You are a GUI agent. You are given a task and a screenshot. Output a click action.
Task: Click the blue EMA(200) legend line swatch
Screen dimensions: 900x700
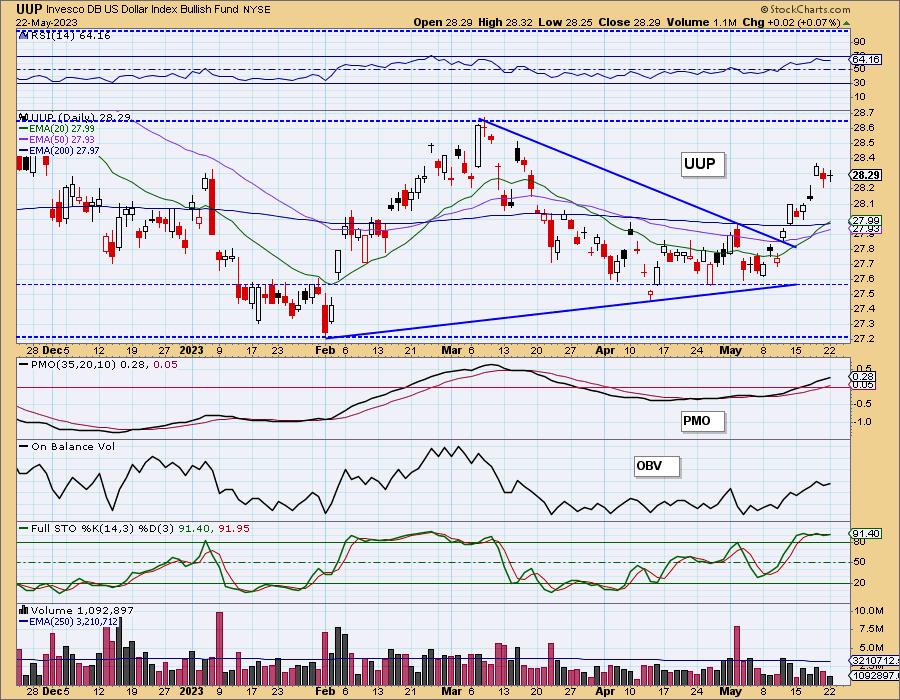point(24,151)
